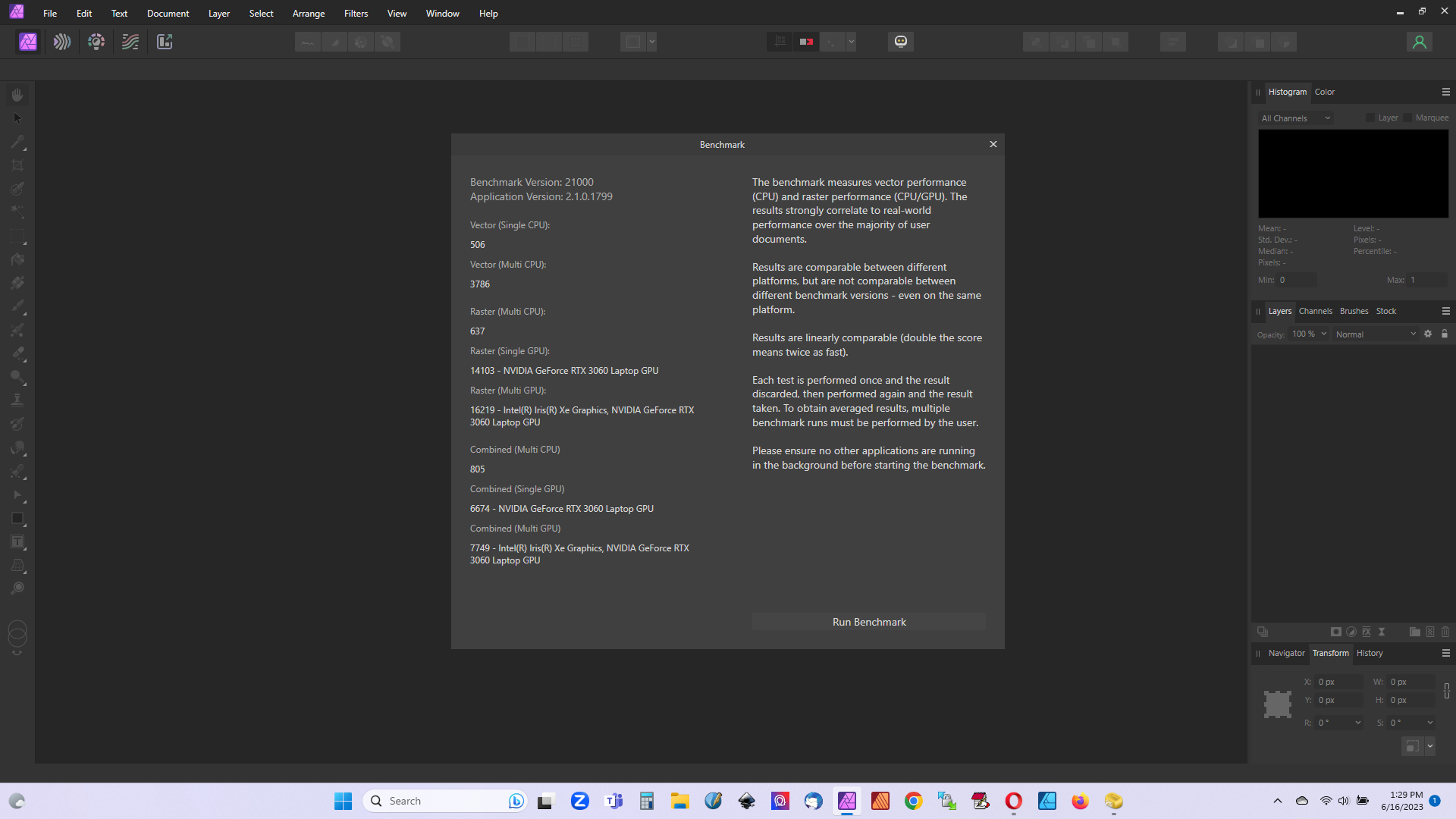This screenshot has height=819, width=1456.
Task: Open snapping options dropdown arrow
Action: (x=852, y=42)
